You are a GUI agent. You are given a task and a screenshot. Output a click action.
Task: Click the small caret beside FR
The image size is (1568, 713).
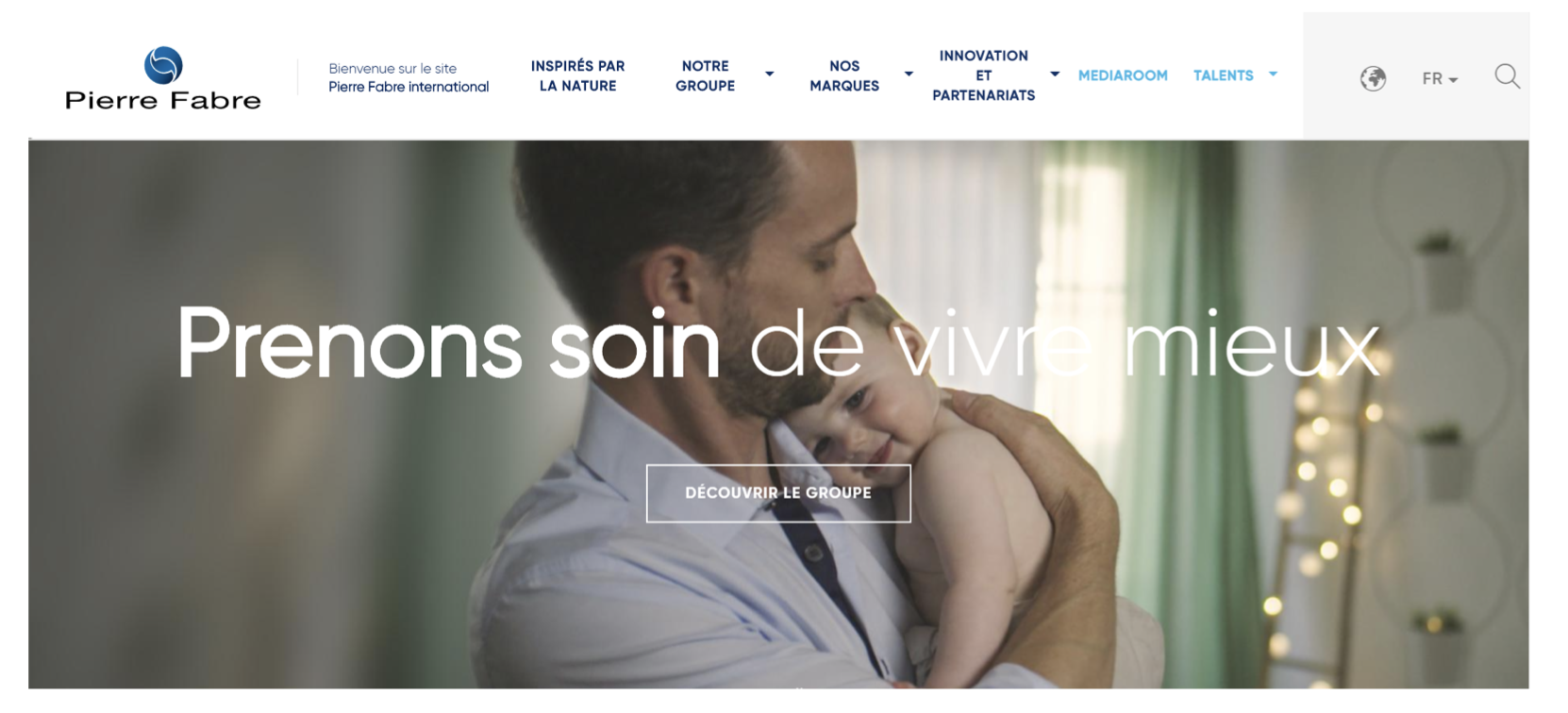(x=1453, y=80)
